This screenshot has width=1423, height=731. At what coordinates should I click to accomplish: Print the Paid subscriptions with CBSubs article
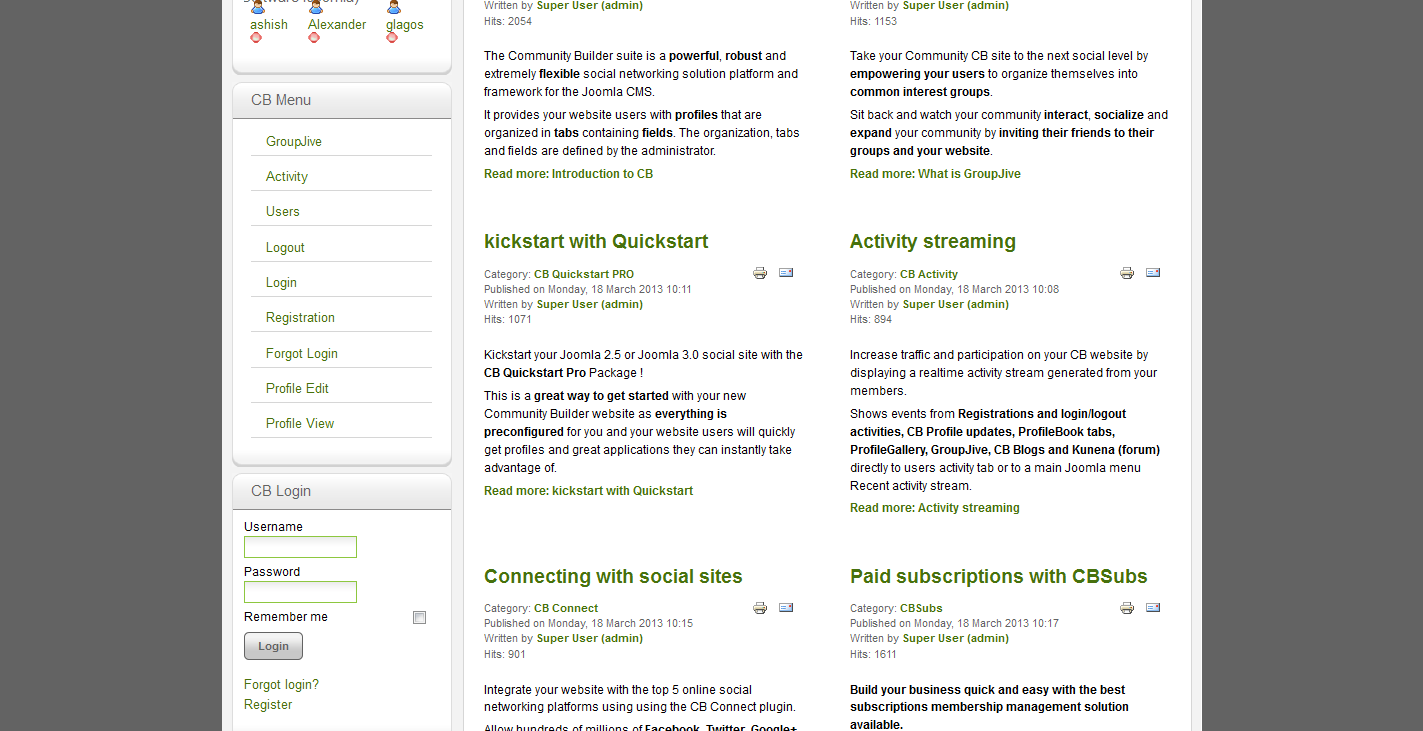pos(1127,608)
